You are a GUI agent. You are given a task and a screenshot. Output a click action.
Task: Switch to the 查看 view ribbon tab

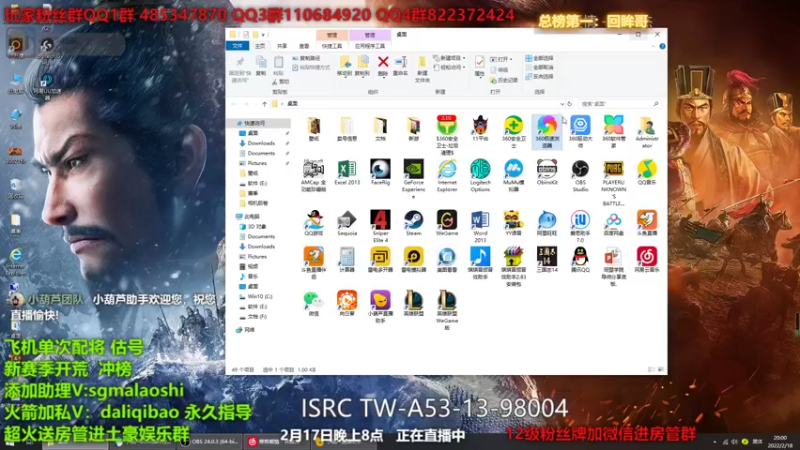coord(304,46)
